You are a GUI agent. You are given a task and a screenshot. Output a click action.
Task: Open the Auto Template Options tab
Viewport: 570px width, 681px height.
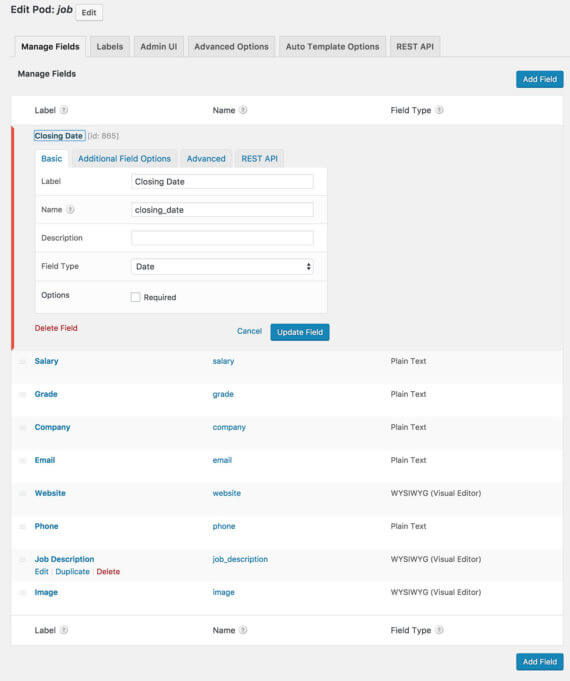[332, 46]
